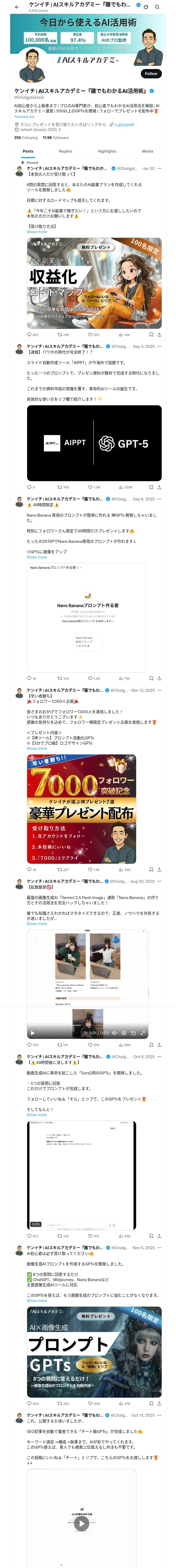The height and width of the screenshot is (1568, 176).
Task: Switch to the Replies tab
Action: coord(65,151)
